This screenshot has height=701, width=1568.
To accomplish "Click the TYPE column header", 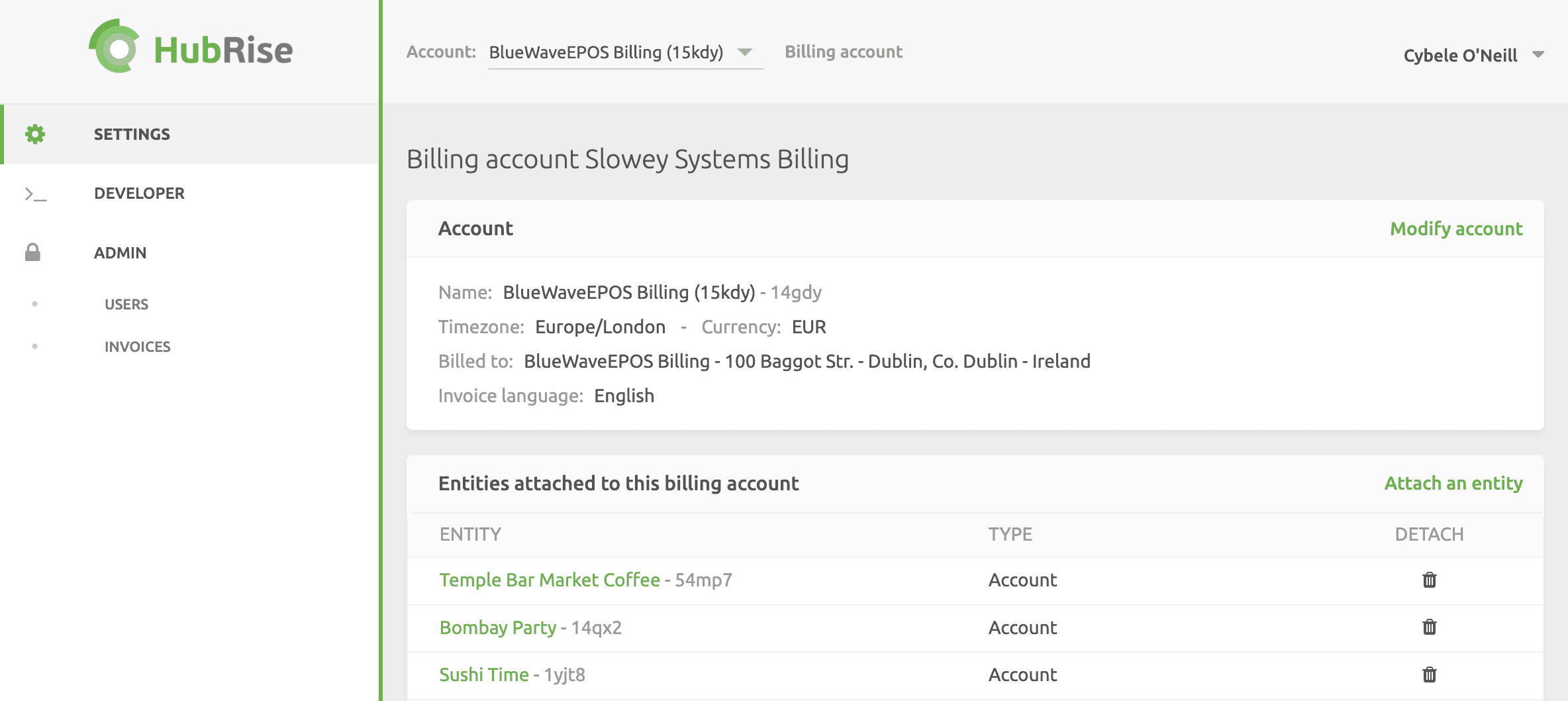I will click(1010, 534).
